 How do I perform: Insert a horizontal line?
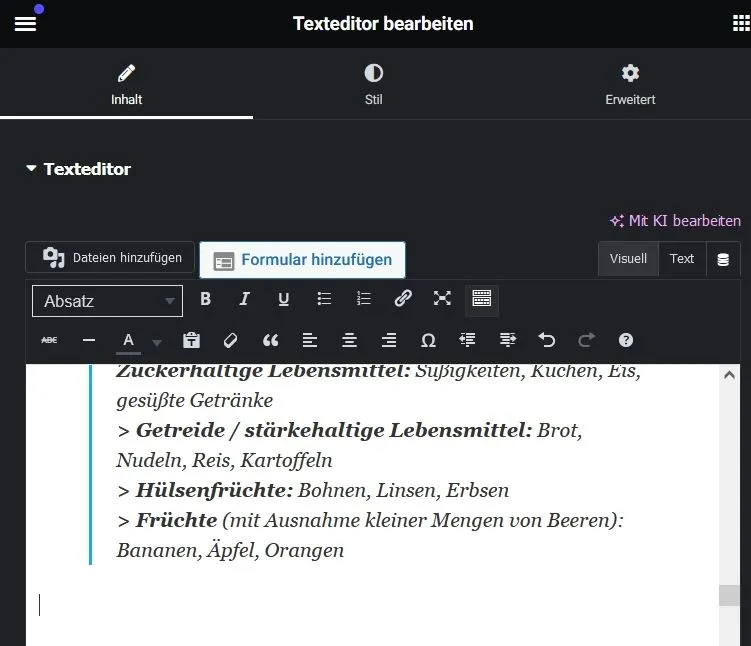89,340
